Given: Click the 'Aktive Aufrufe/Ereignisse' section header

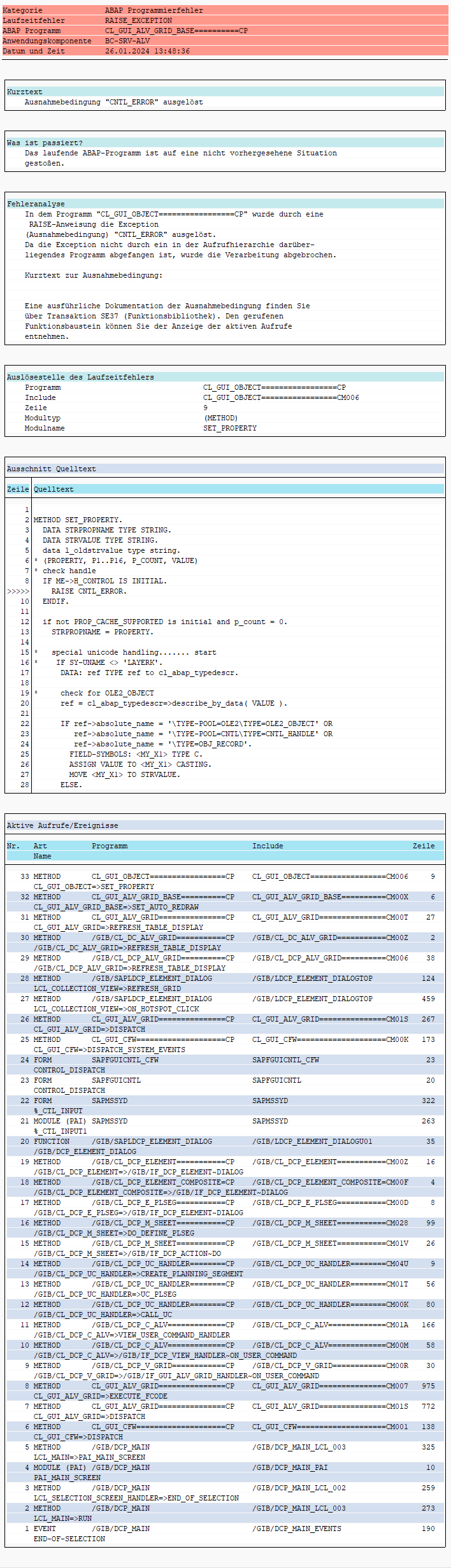Looking at the screenshot, I should pyautogui.click(x=62, y=825).
